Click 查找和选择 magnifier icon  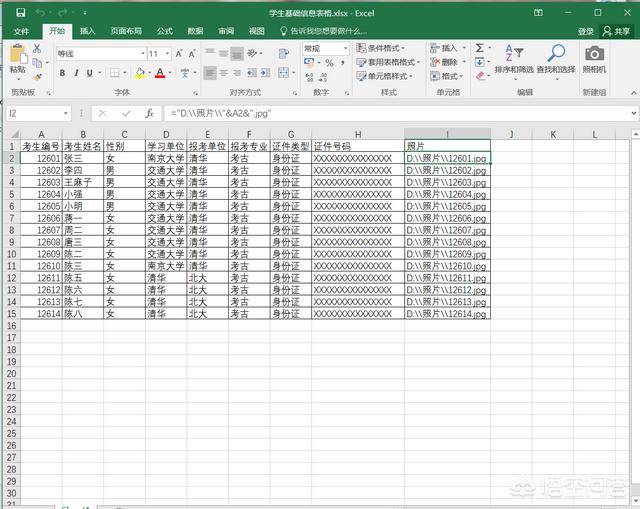[556, 53]
